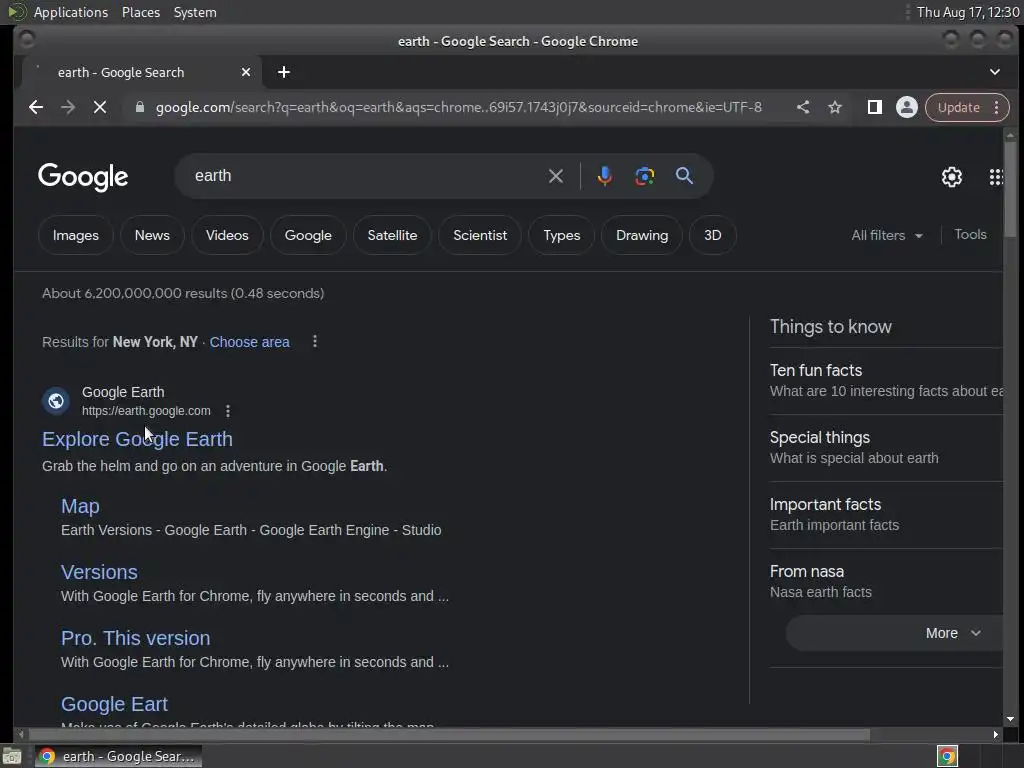The height and width of the screenshot is (768, 1024).
Task: Open the Chrome profile avatar
Action: click(906, 107)
